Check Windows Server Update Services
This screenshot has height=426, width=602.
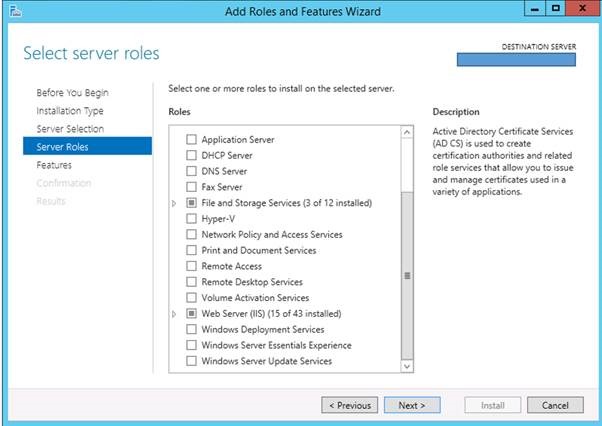tap(191, 361)
